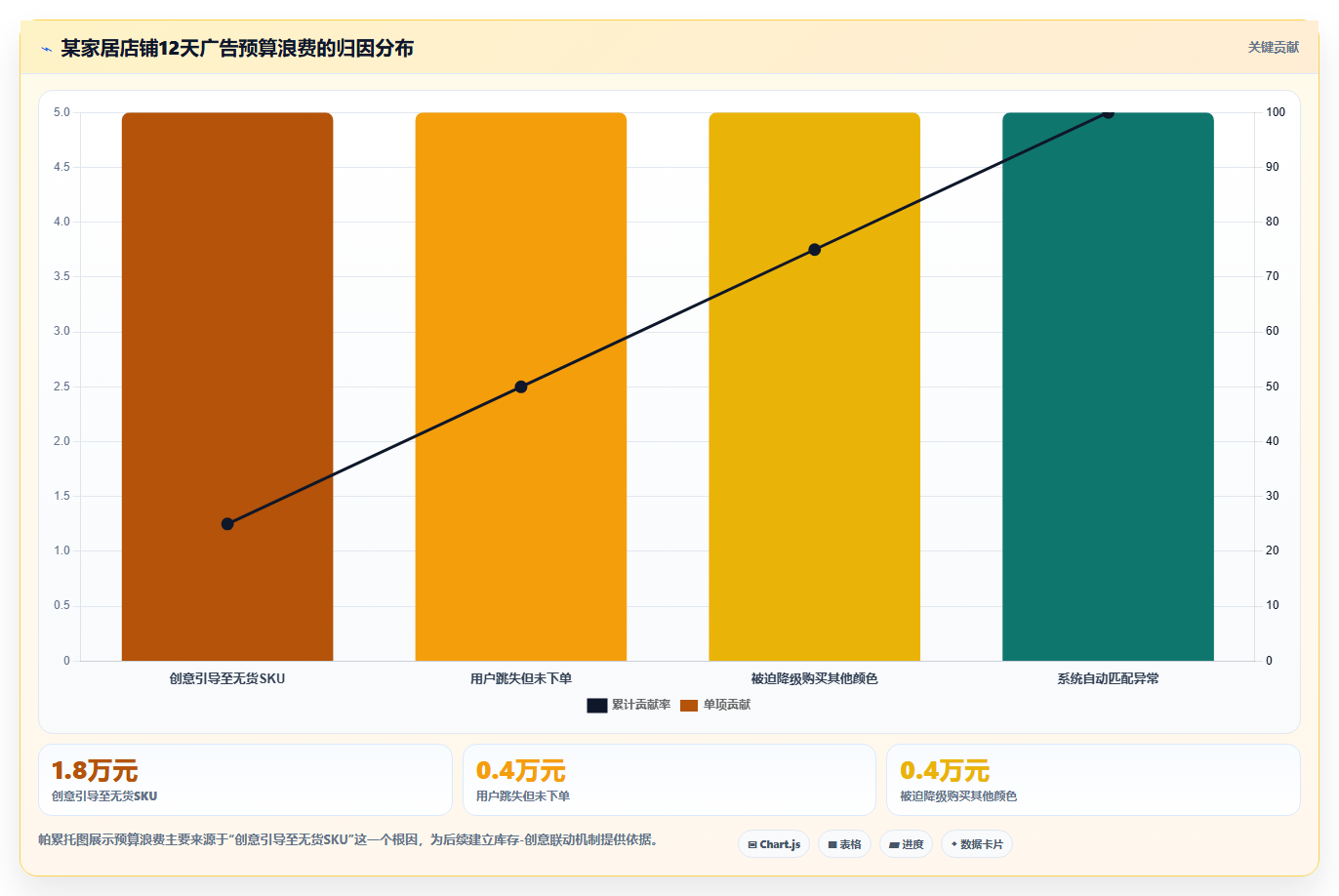Open the 0.4万元 被迫降级购买其他颜色 card
This screenshot has height=896, width=1339.
click(1093, 780)
